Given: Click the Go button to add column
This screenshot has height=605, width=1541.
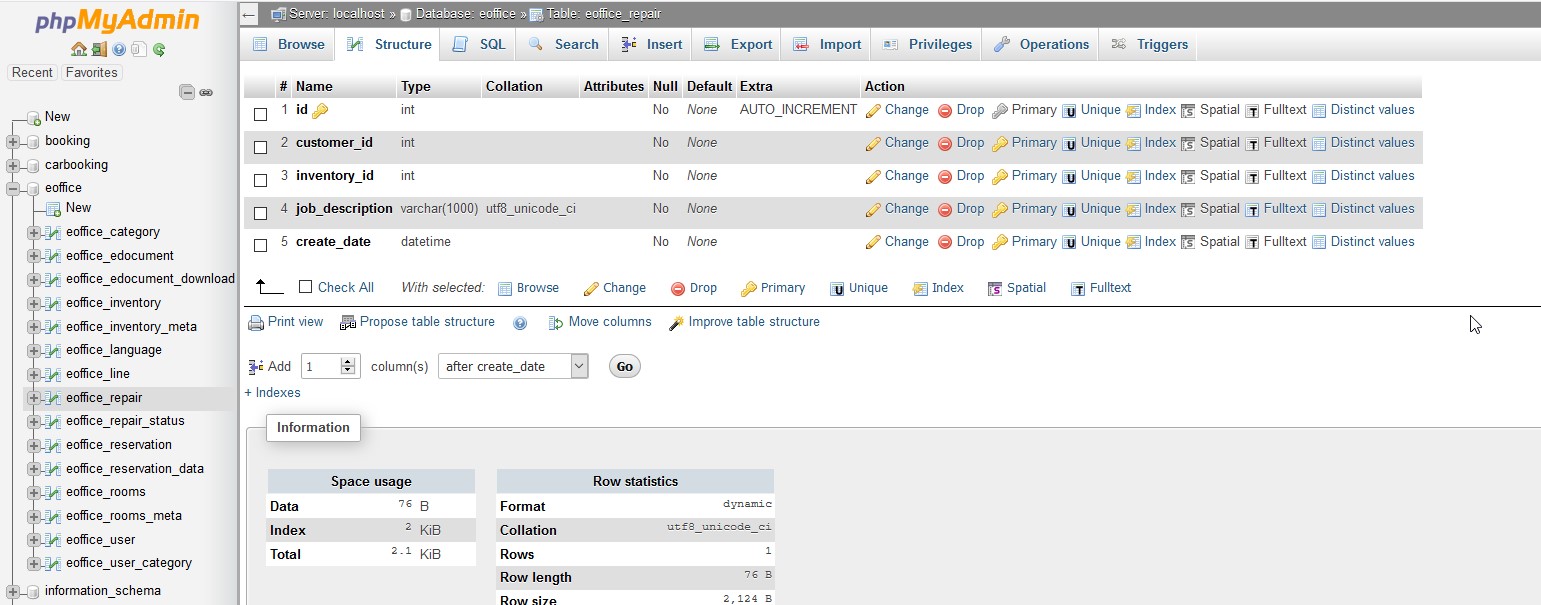Looking at the screenshot, I should (x=624, y=366).
